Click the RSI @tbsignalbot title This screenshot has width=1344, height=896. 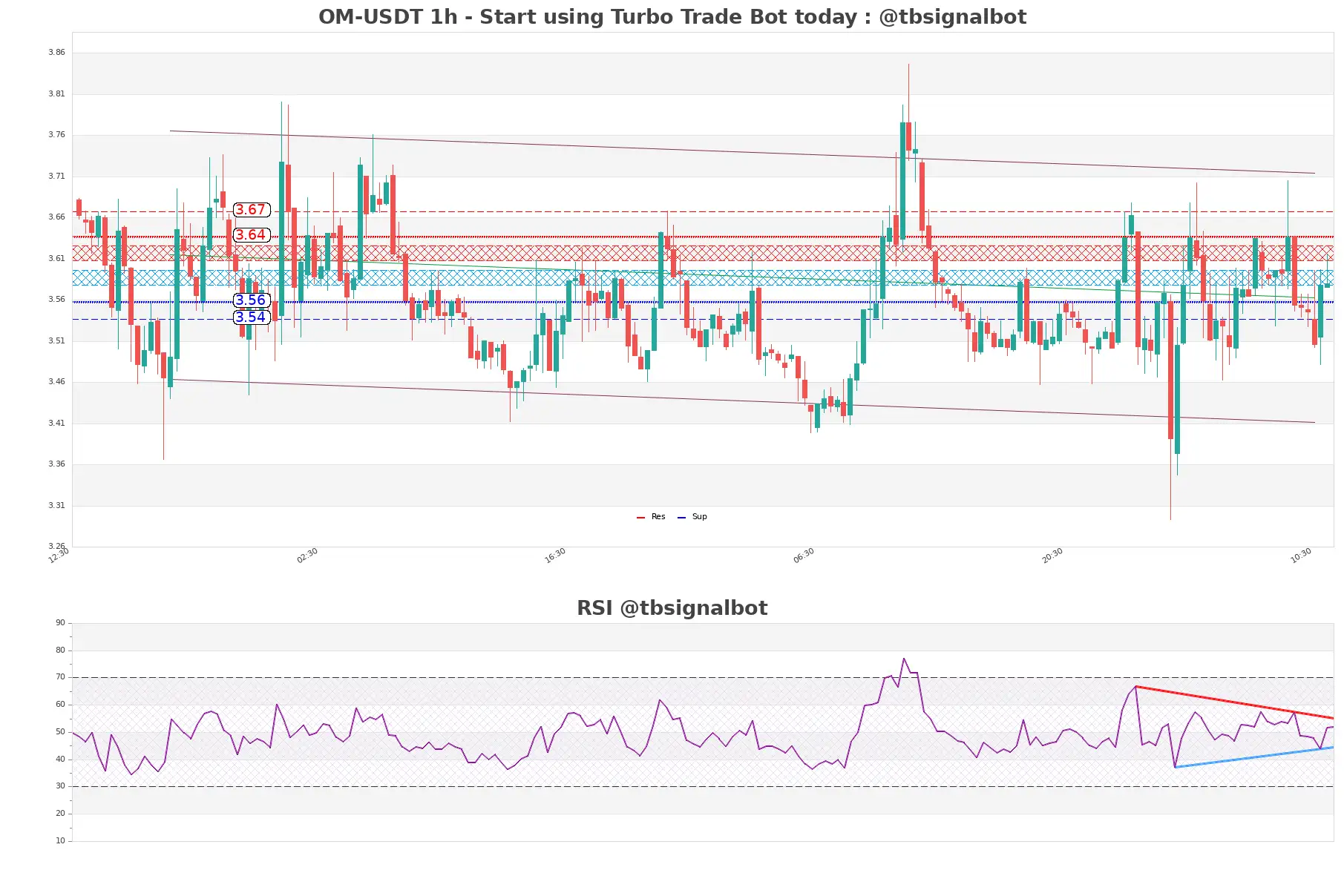[672, 608]
